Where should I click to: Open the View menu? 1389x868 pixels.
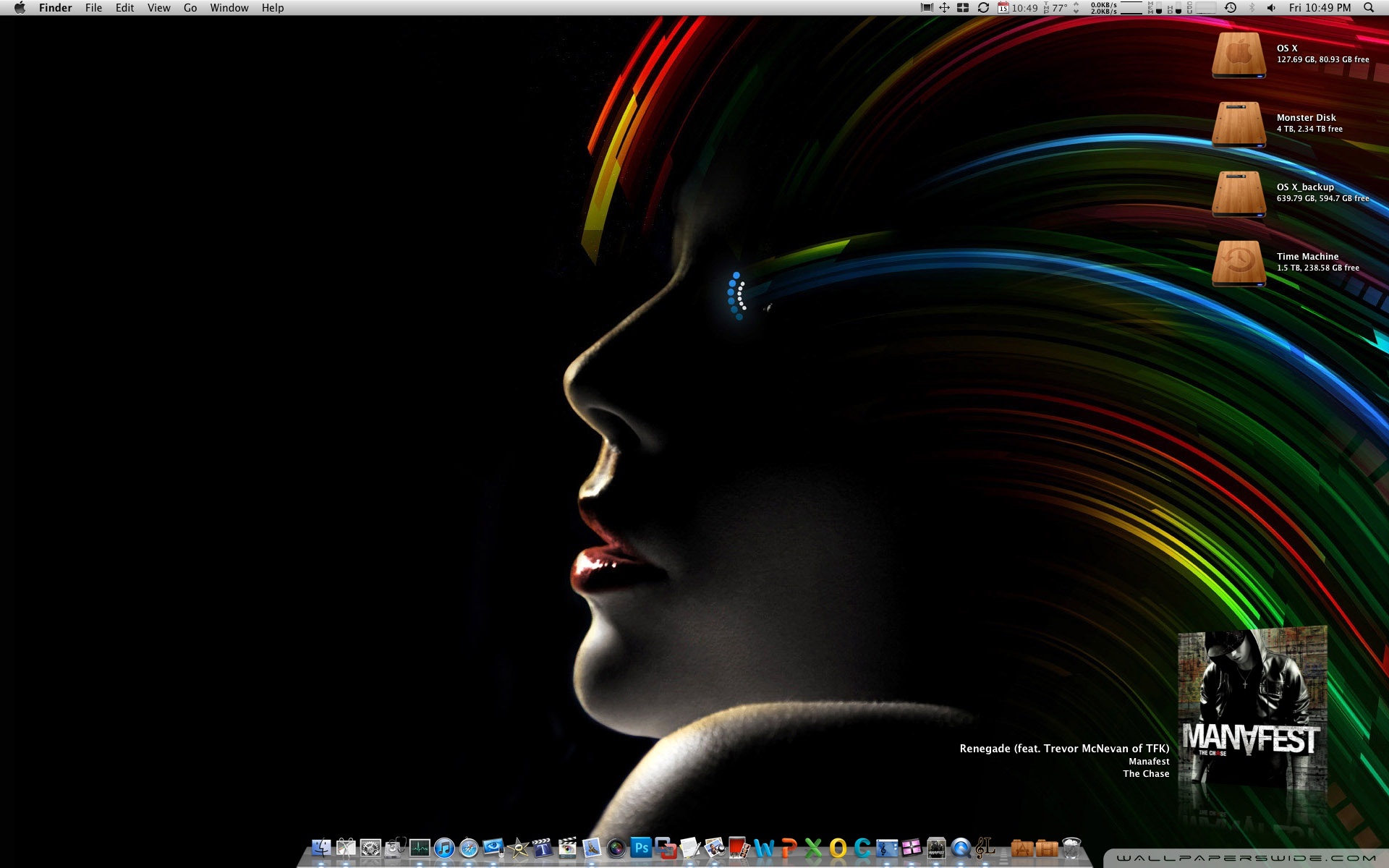(x=158, y=8)
